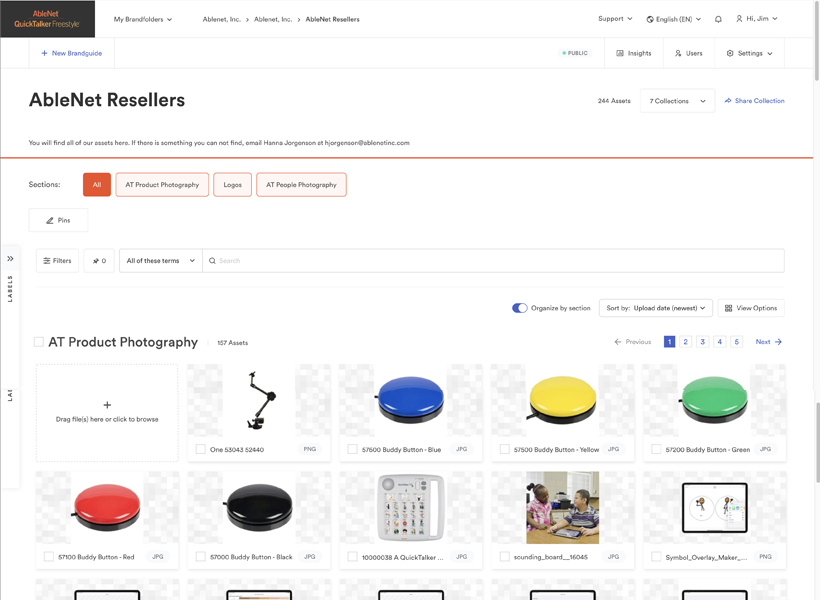Click the Search assets input field

pyautogui.click(x=493, y=261)
